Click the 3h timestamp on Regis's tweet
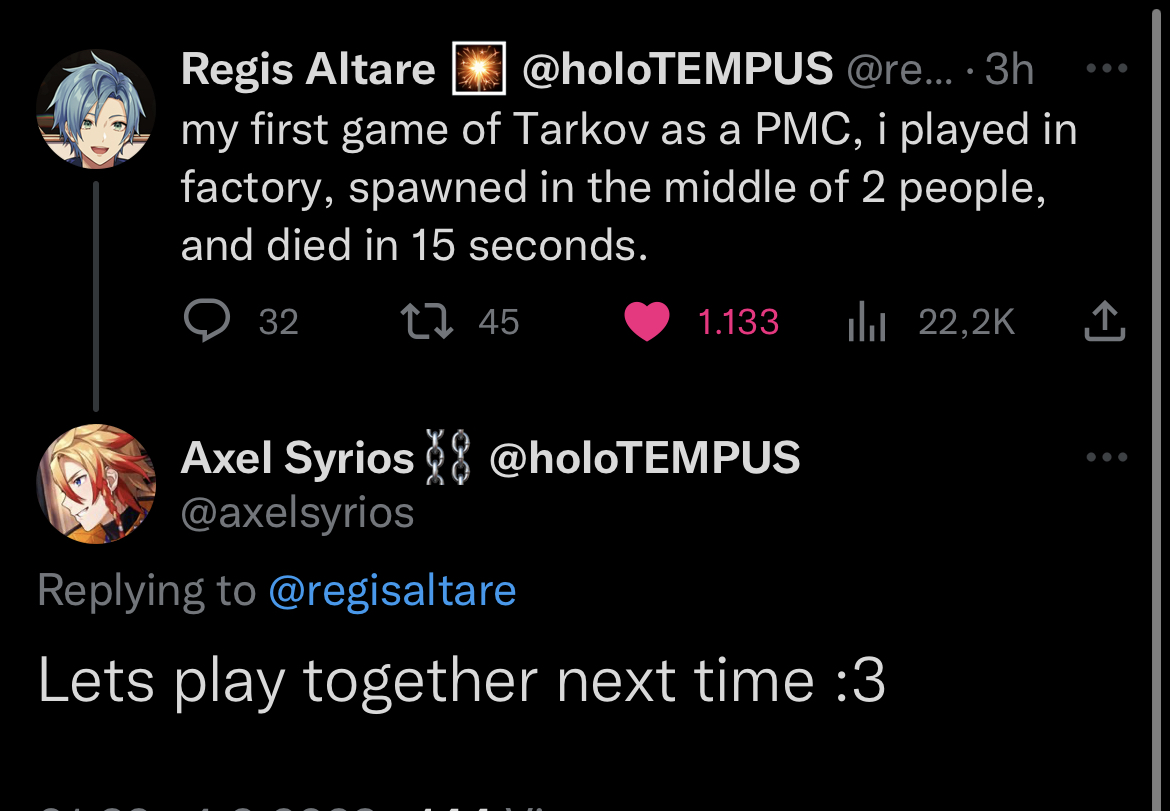 pyautogui.click(x=1009, y=70)
